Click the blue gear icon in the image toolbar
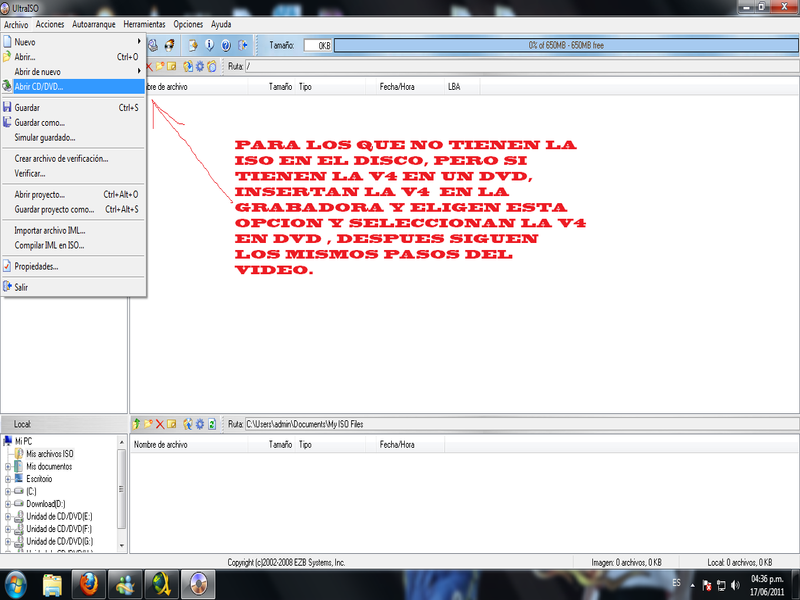Viewport: 800px width, 600px height. (x=199, y=66)
